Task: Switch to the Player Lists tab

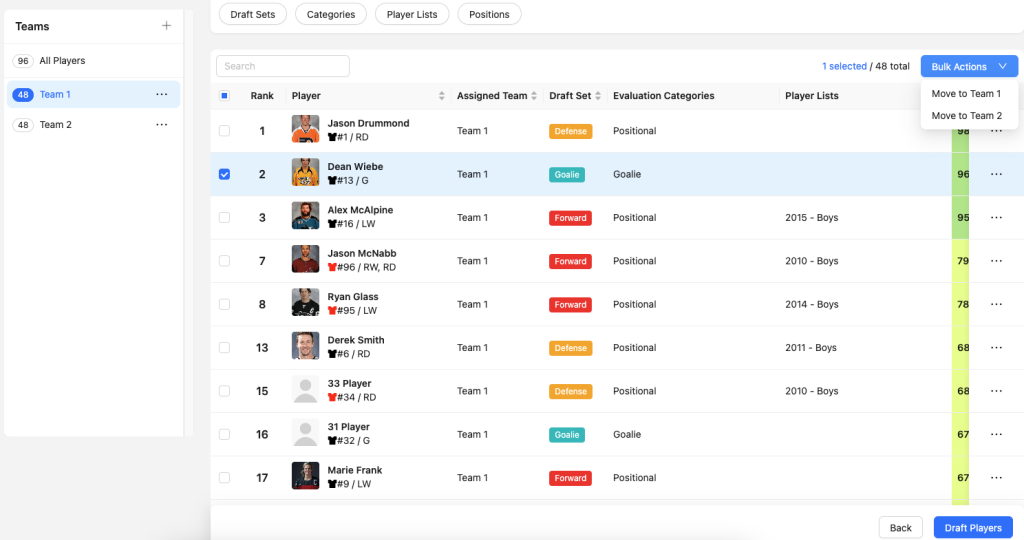Action: pyautogui.click(x=412, y=14)
